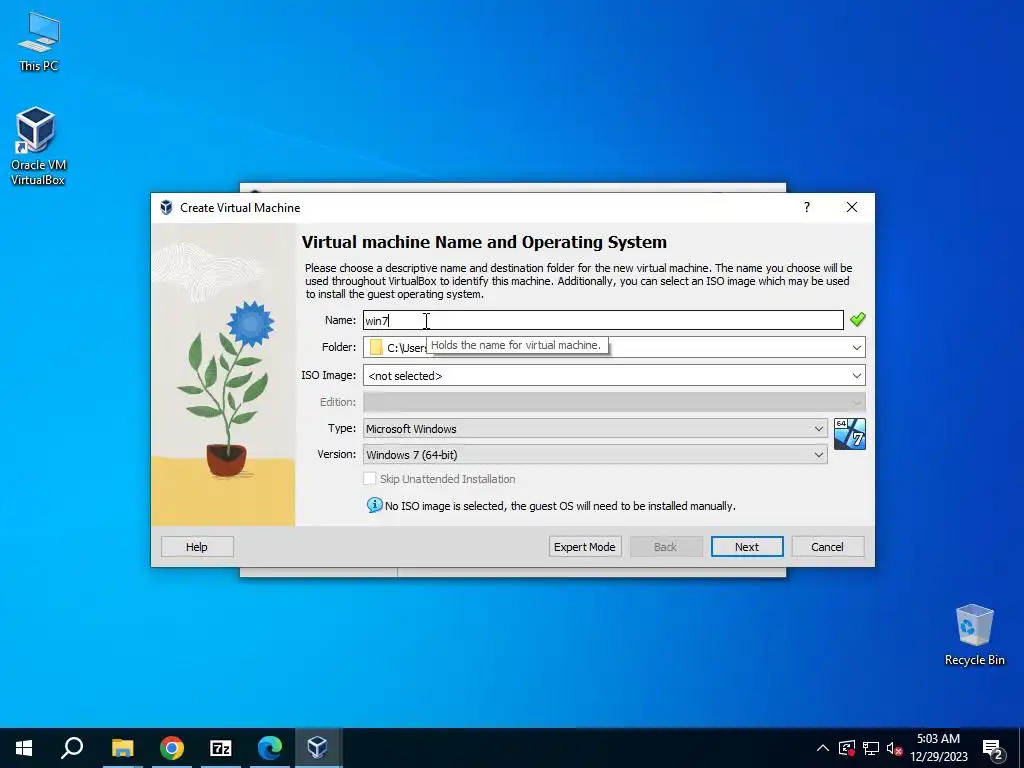Viewport: 1024px width, 768px height.
Task: Click the tray icon with red badge
Action: (x=847, y=748)
